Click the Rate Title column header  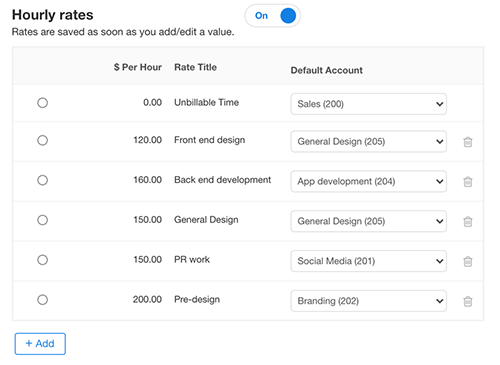[x=195, y=67]
